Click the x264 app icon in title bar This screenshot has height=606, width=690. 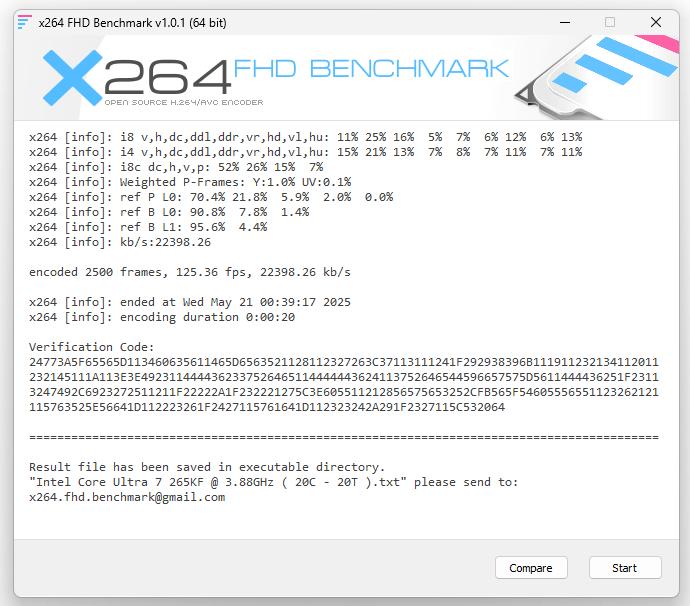(x=24, y=22)
